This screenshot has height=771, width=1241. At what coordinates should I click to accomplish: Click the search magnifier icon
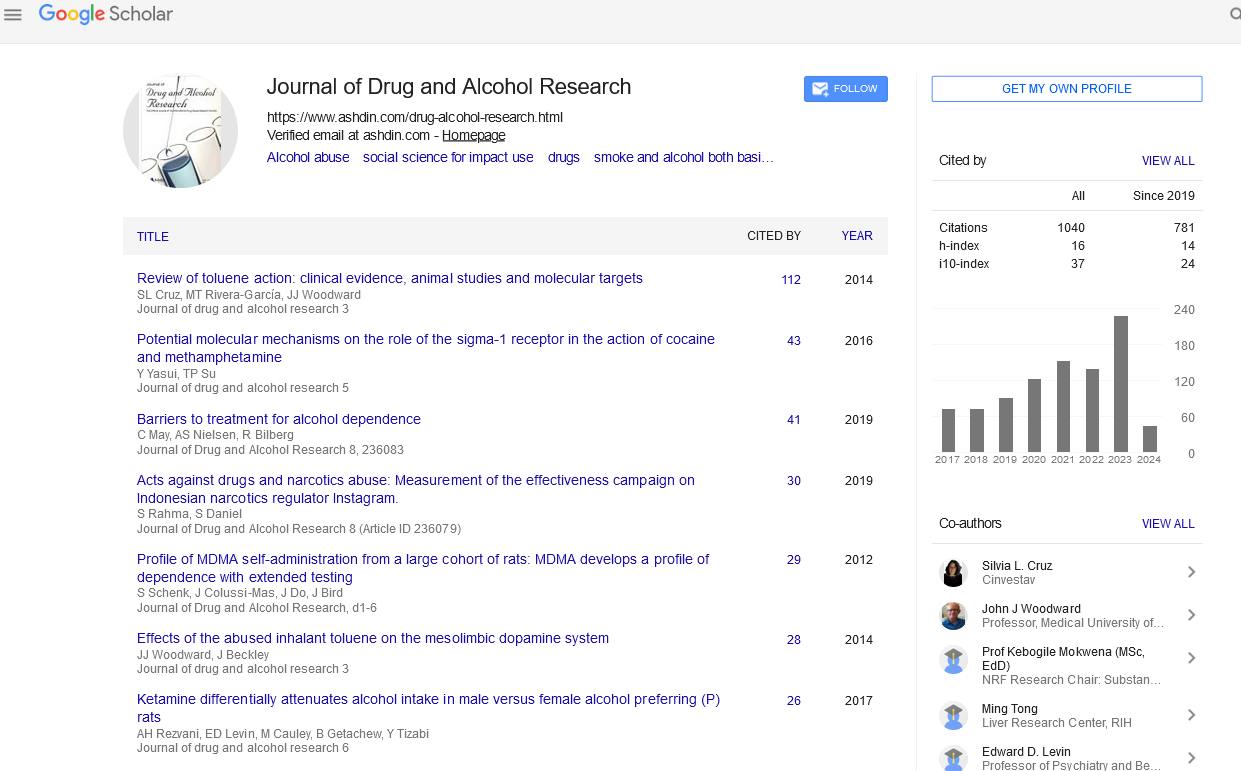[x=1234, y=15]
